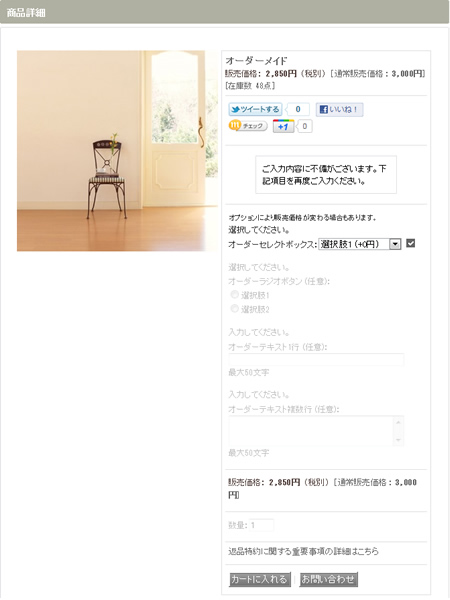
Task: Click the オーダーテキスト複数行 textarea
Action: pos(316,431)
